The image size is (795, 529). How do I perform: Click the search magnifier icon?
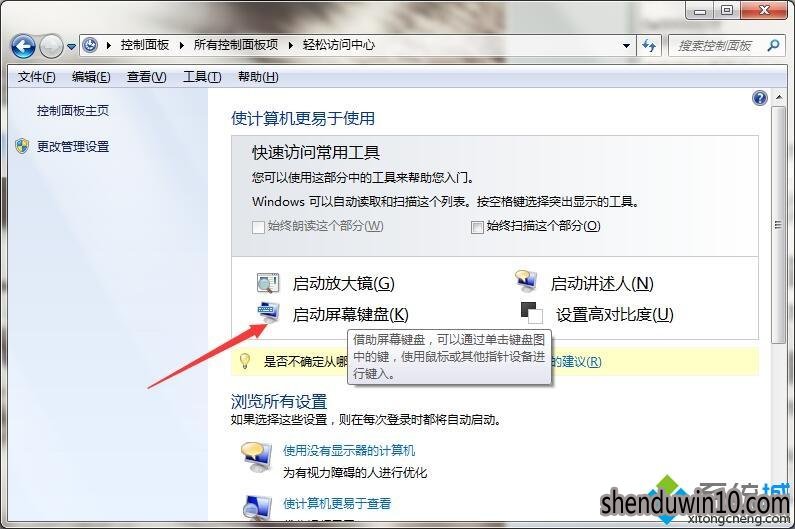(773, 46)
